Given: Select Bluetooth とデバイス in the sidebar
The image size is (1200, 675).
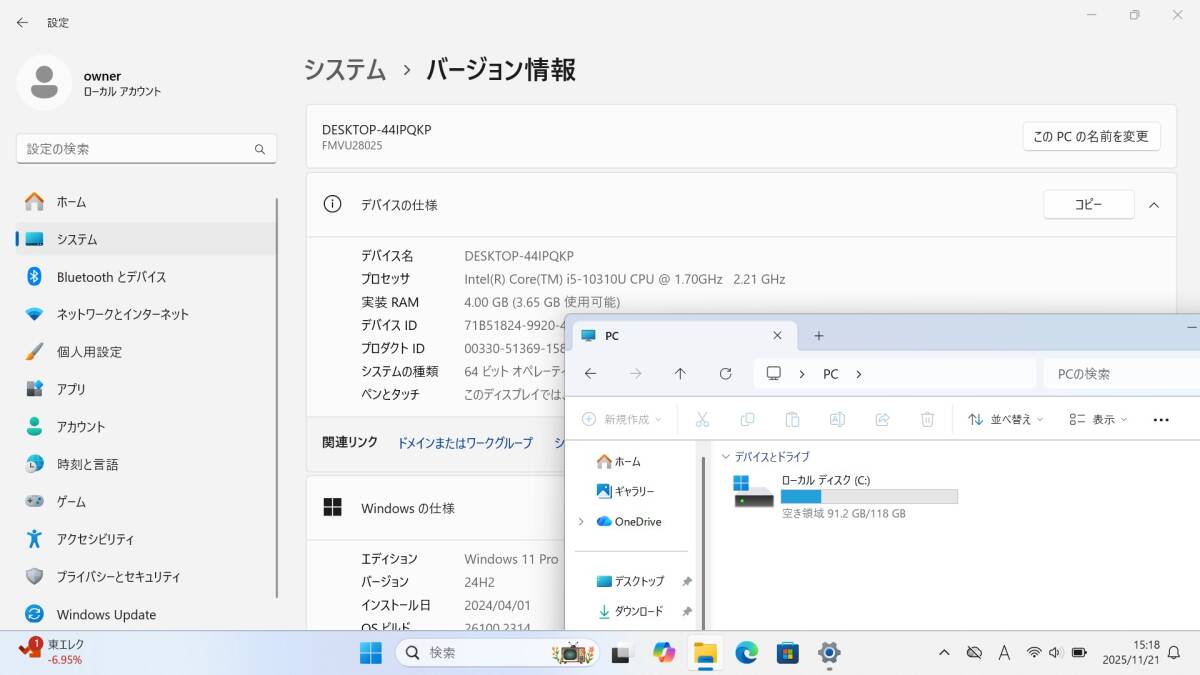Looking at the screenshot, I should tap(111, 277).
